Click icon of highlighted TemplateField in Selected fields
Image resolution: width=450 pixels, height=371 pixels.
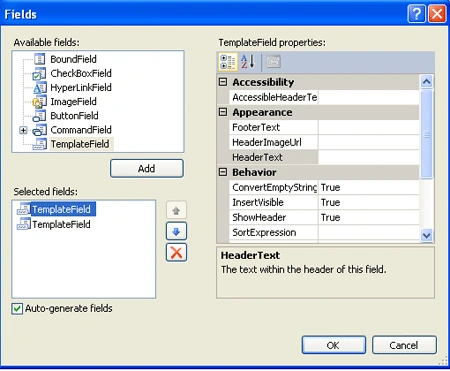24,209
